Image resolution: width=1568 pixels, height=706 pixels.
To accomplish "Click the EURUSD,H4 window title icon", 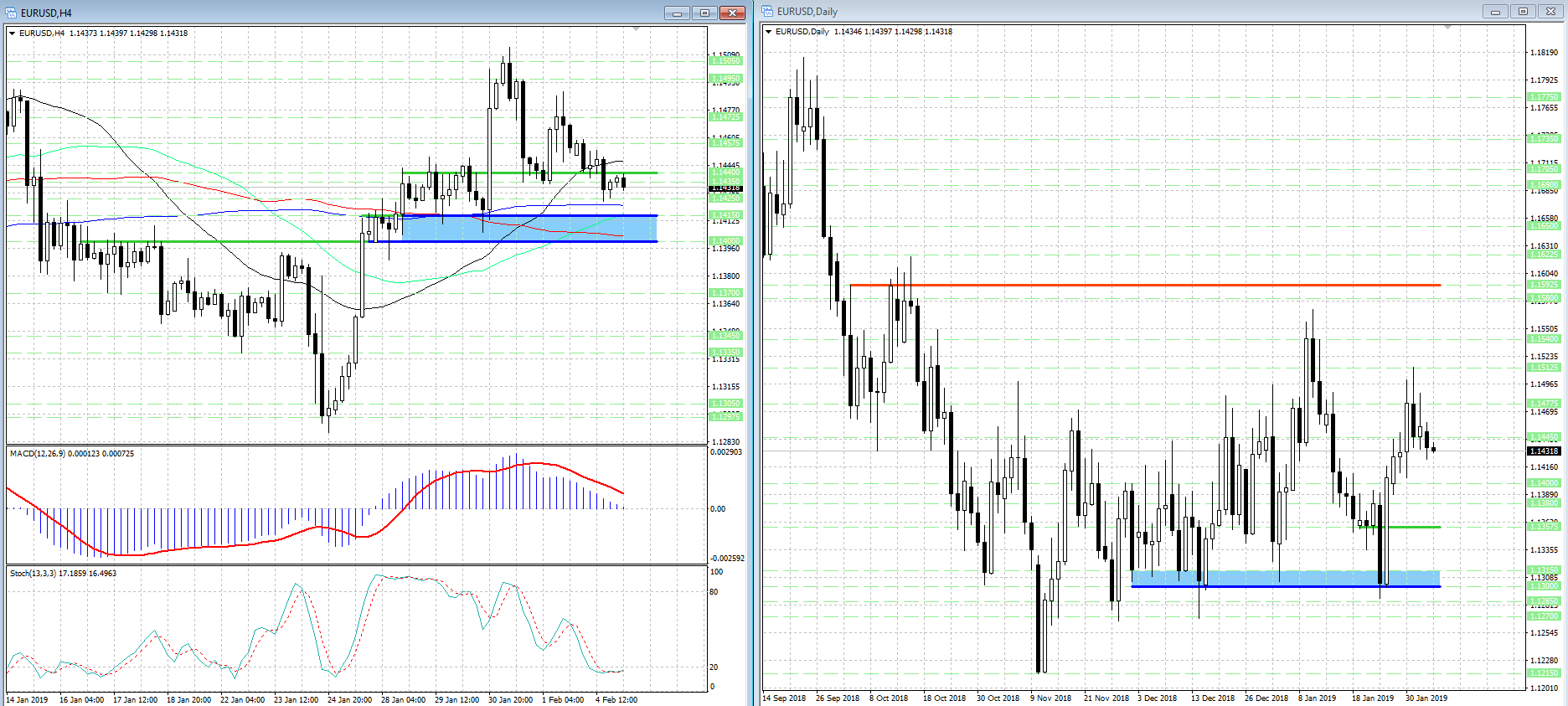I will click(11, 13).
